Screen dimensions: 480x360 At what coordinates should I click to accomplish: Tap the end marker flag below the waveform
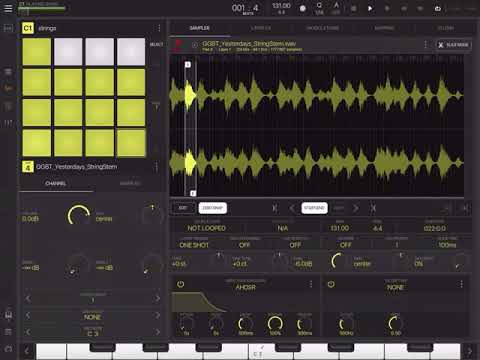(193, 193)
